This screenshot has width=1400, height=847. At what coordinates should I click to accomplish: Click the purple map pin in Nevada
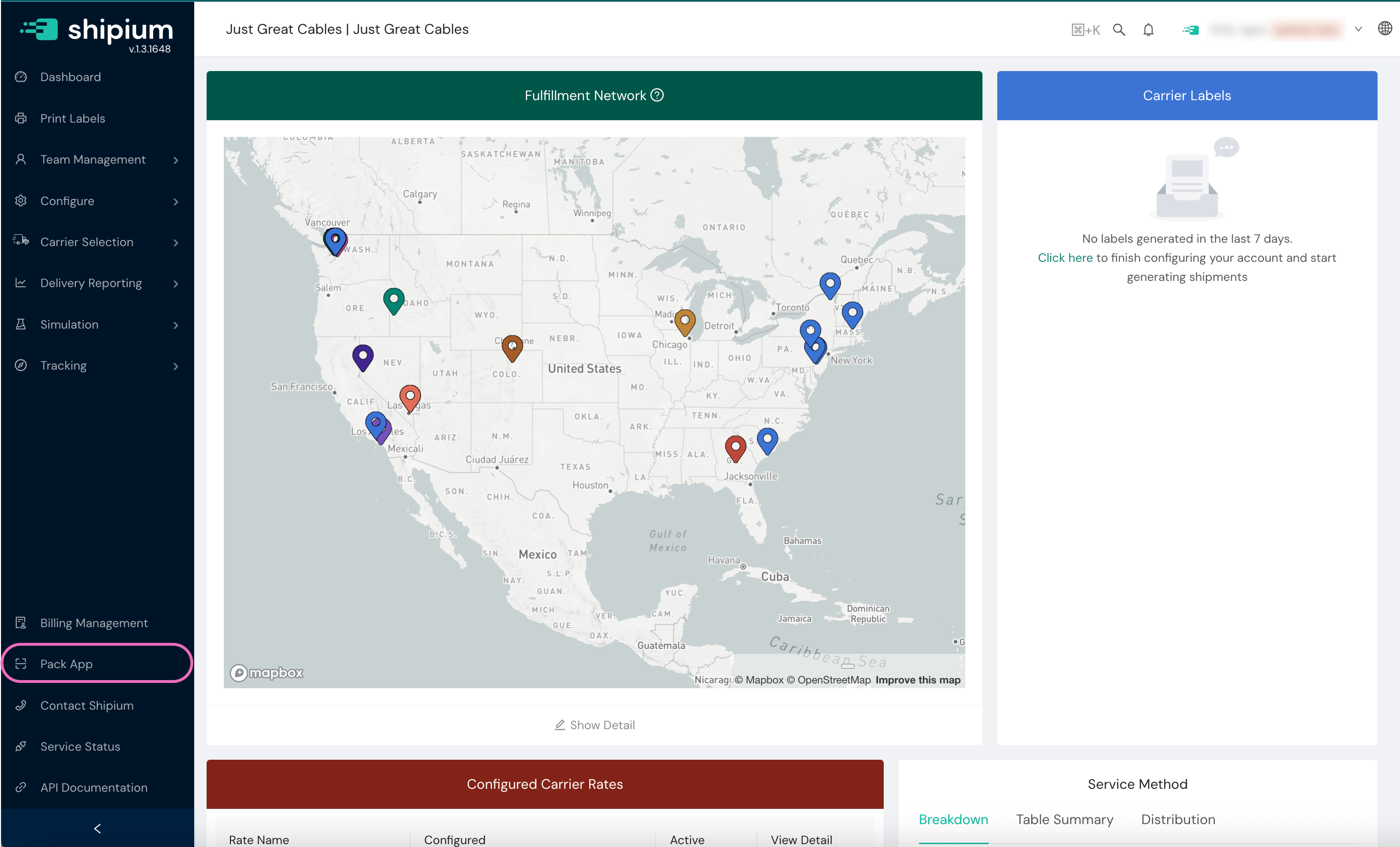tap(363, 356)
